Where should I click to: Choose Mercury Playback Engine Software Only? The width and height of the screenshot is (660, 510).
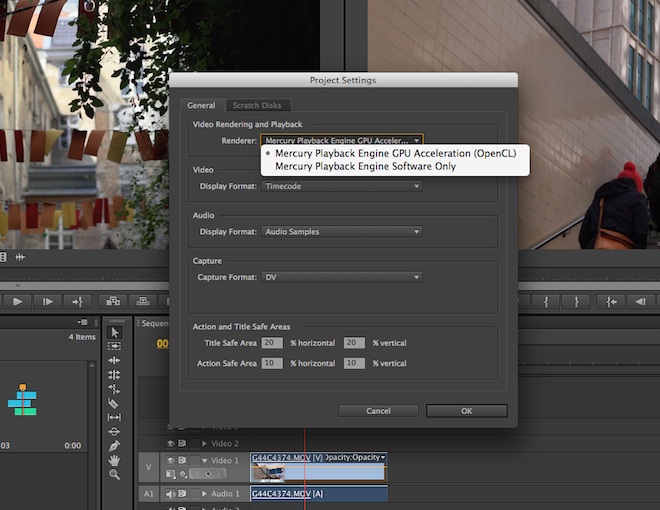(x=395, y=166)
